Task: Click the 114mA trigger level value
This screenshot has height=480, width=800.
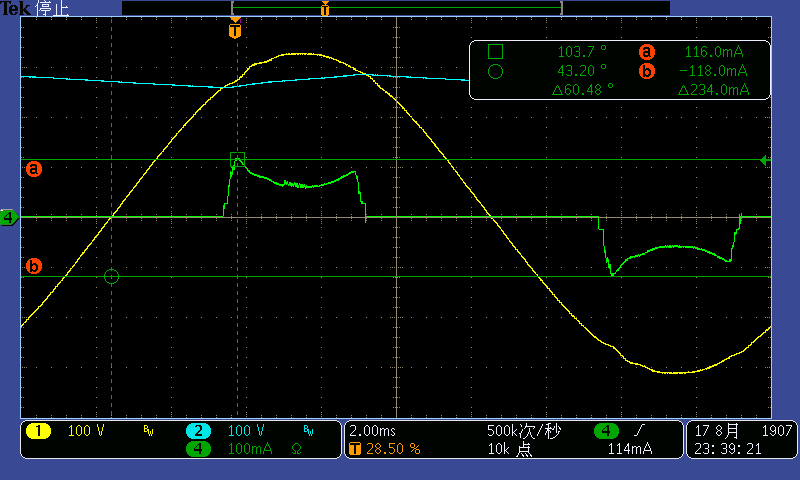Action: pyautogui.click(x=631, y=449)
